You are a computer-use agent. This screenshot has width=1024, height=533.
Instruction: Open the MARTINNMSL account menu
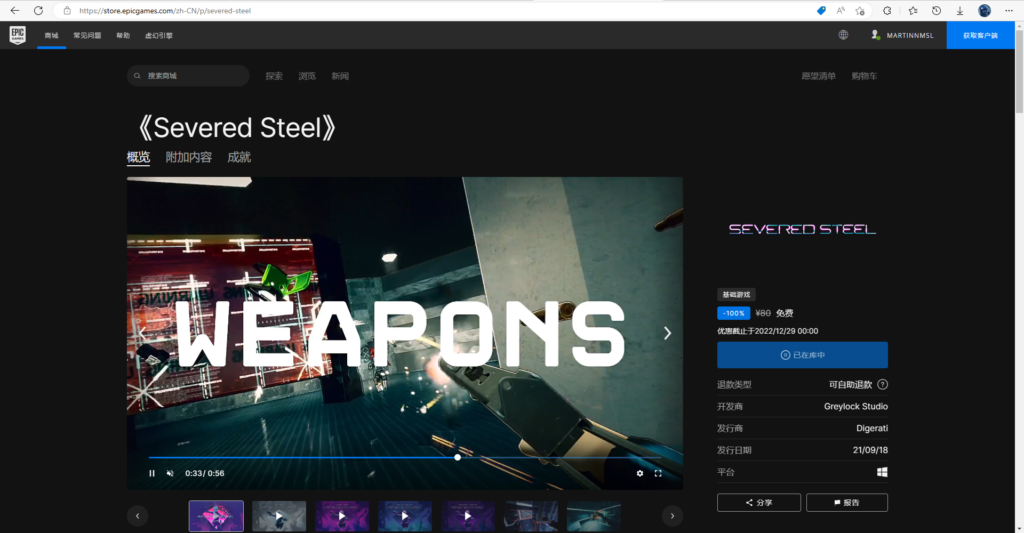point(902,35)
